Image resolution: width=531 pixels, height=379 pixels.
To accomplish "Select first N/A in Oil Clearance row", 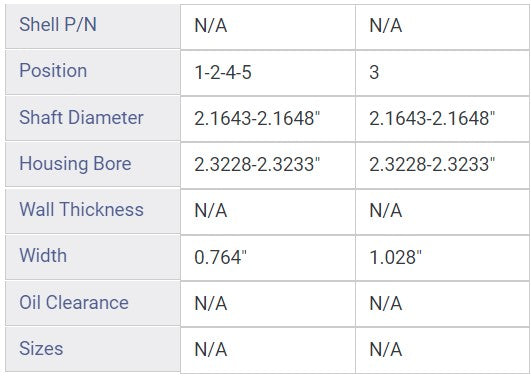I will click(211, 303).
